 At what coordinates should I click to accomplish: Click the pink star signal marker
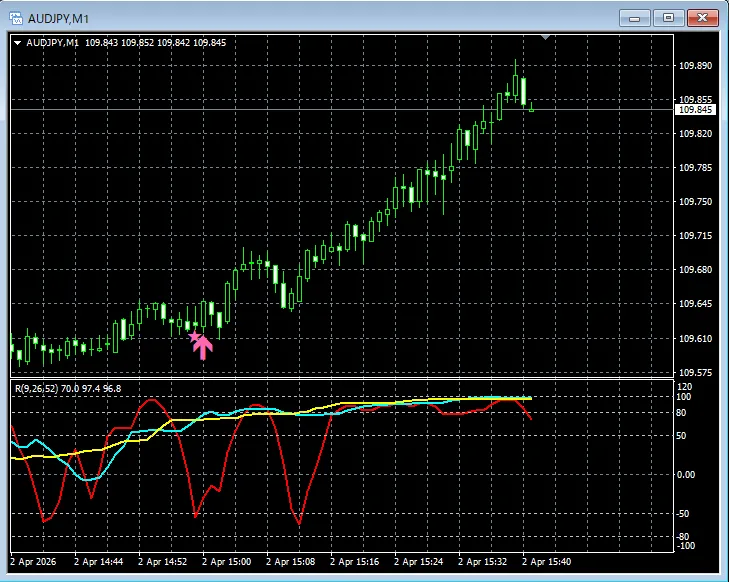[x=194, y=336]
